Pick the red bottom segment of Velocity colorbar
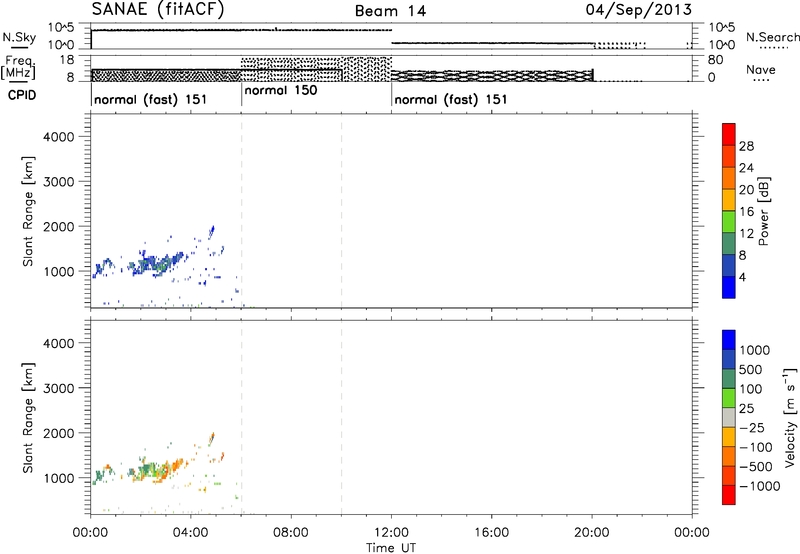 coord(729,495)
